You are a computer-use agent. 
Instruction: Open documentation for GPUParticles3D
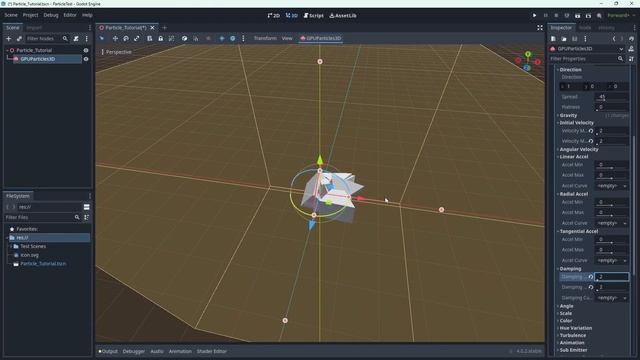(631, 49)
